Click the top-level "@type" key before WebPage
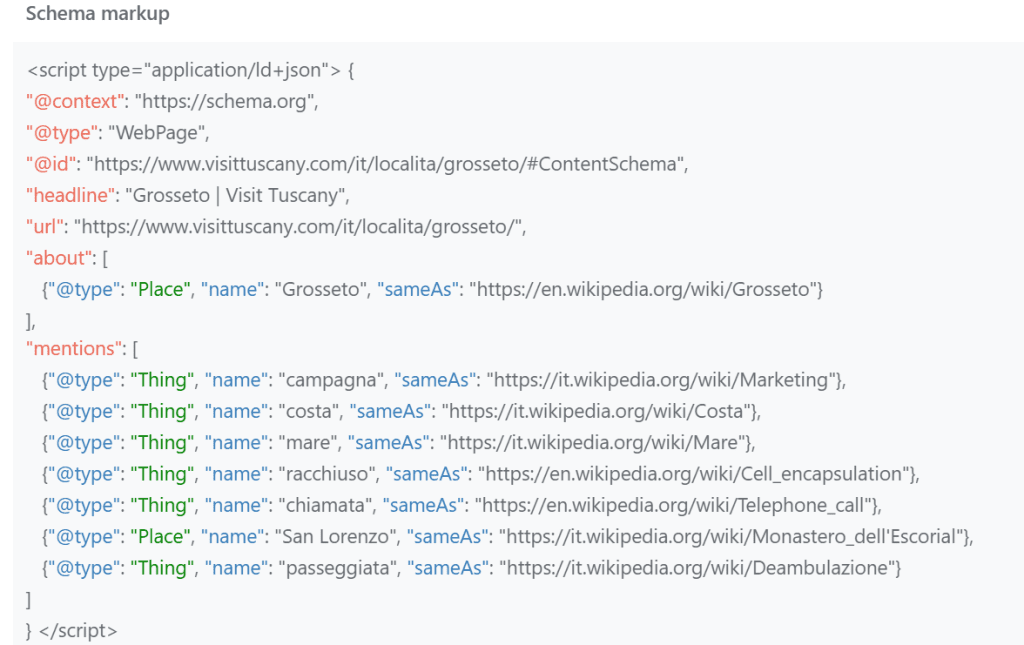 pyautogui.click(x=62, y=133)
